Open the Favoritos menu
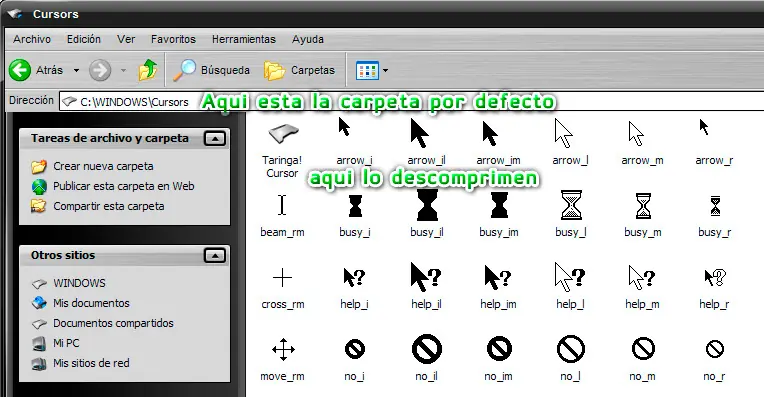The width and height of the screenshot is (764, 397). click(x=173, y=39)
